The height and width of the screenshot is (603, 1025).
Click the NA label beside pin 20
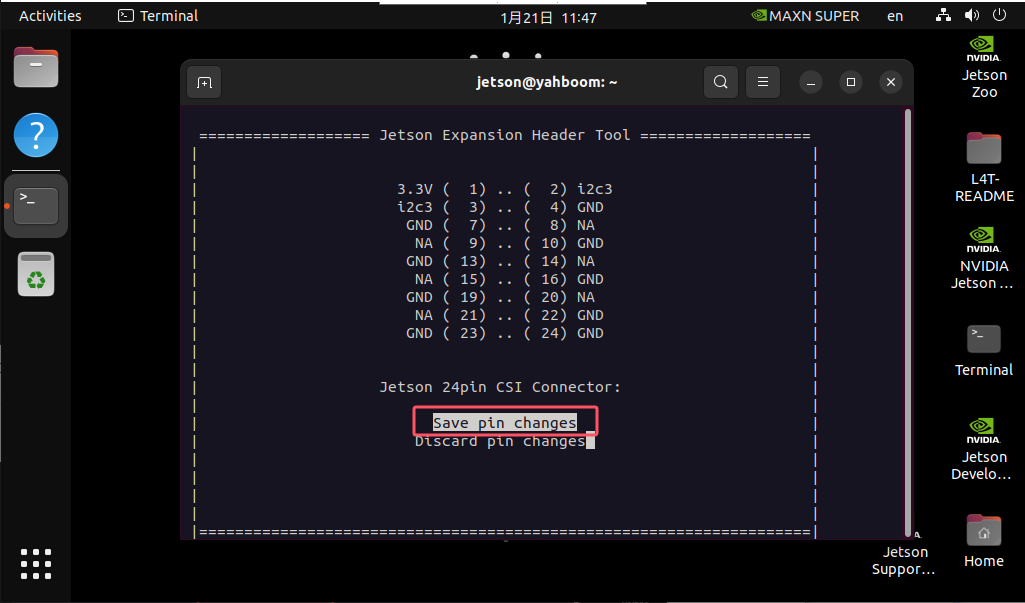coord(586,297)
